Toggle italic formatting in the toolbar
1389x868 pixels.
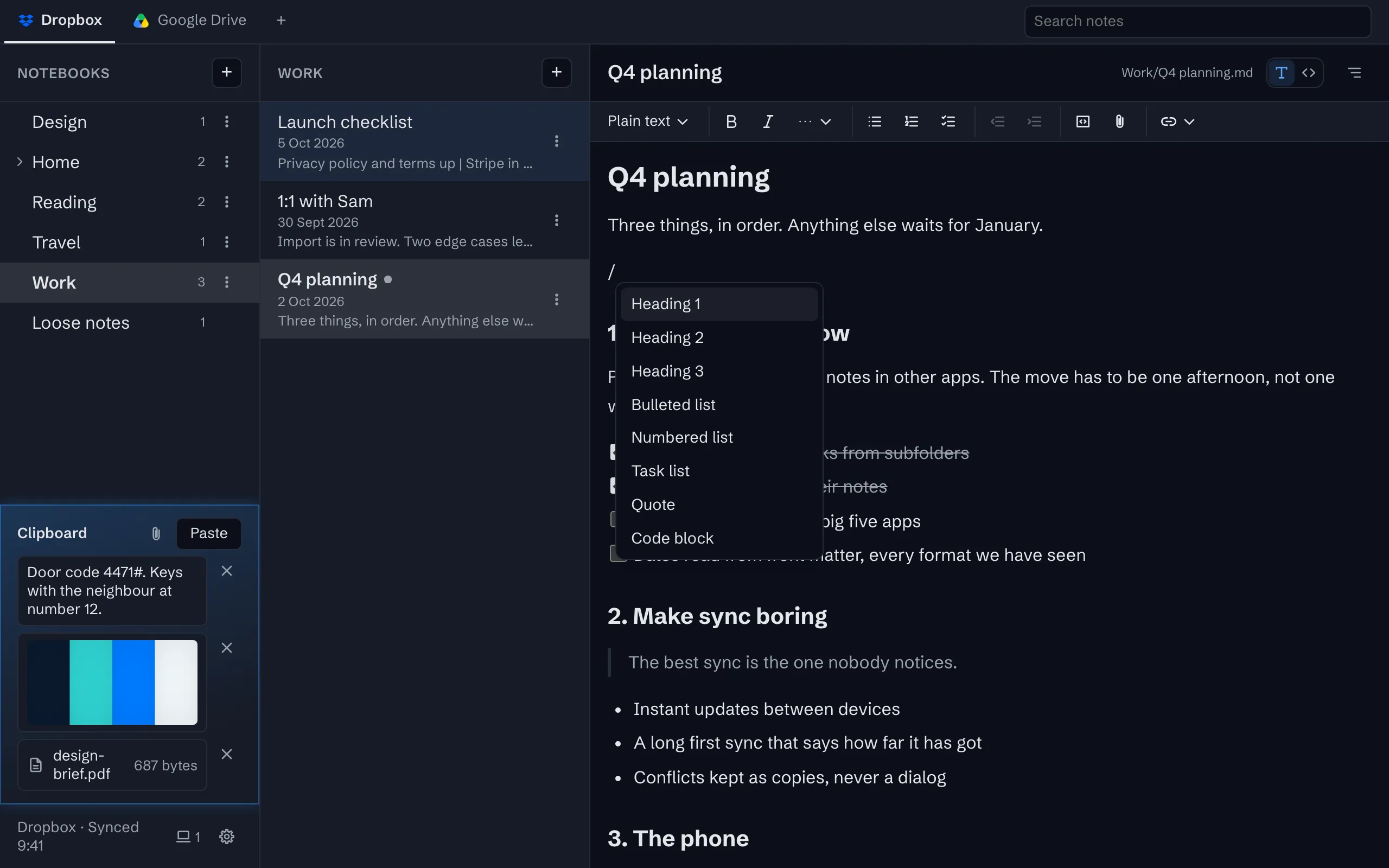768,122
